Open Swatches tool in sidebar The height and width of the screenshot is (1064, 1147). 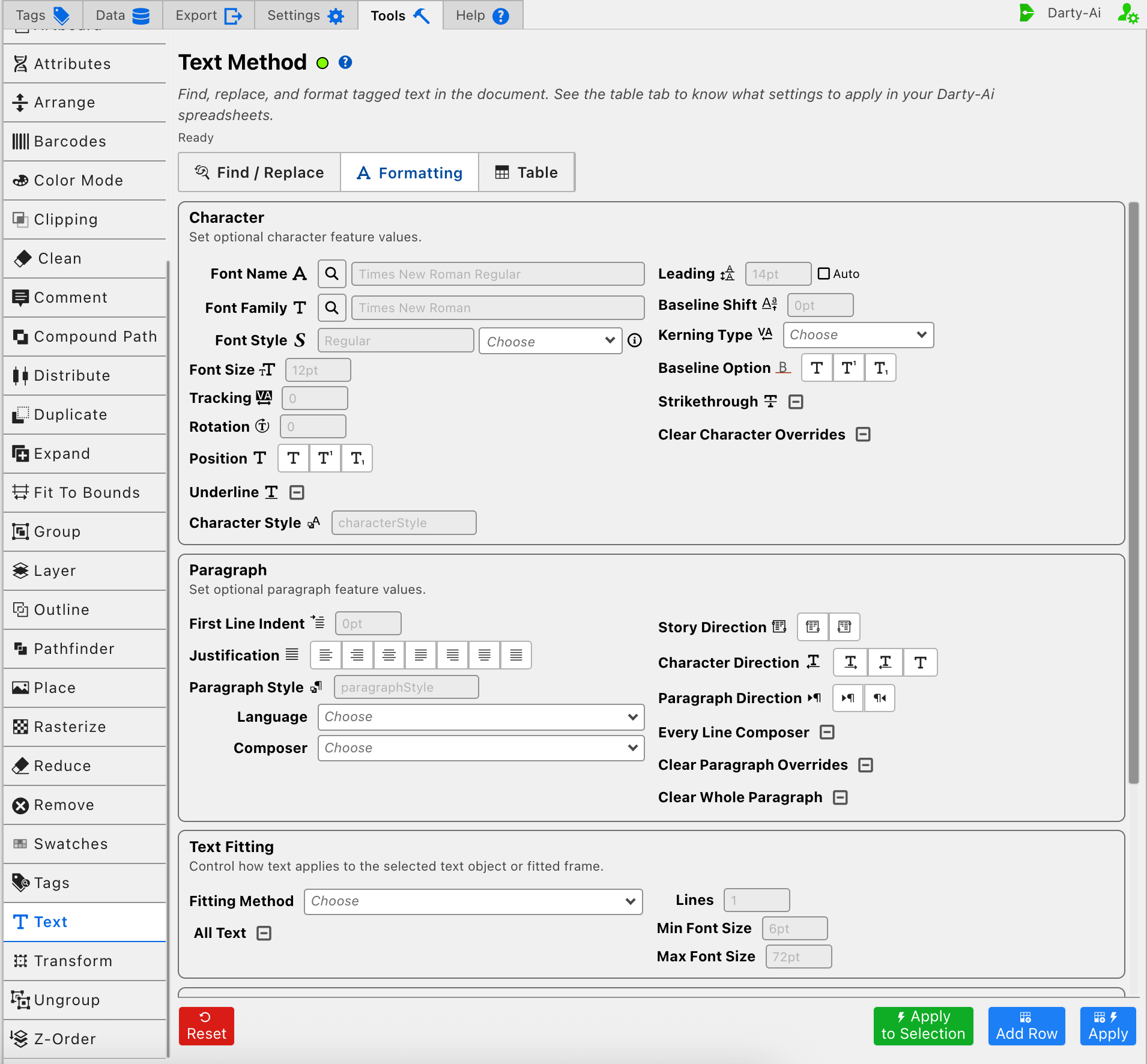(85, 844)
